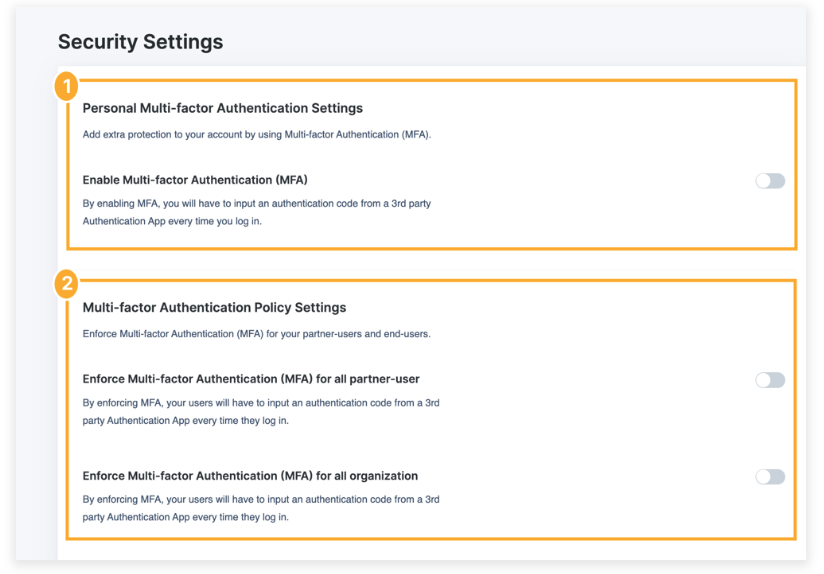Click 'Enforce Multi-factor Authentication (MFA) for your partner-users' description

pyautogui.click(x=256, y=334)
